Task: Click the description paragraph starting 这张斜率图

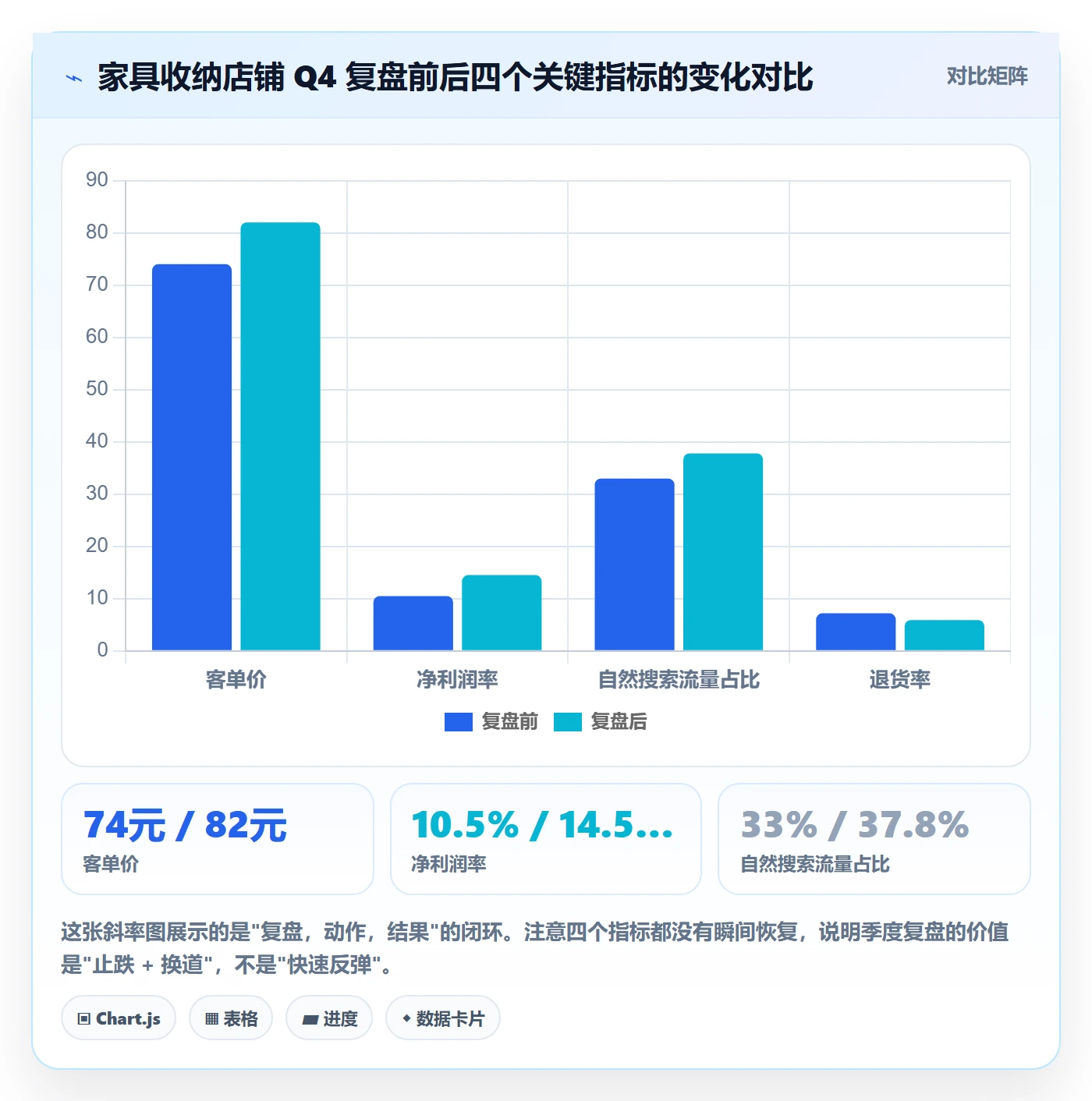Action: point(535,948)
